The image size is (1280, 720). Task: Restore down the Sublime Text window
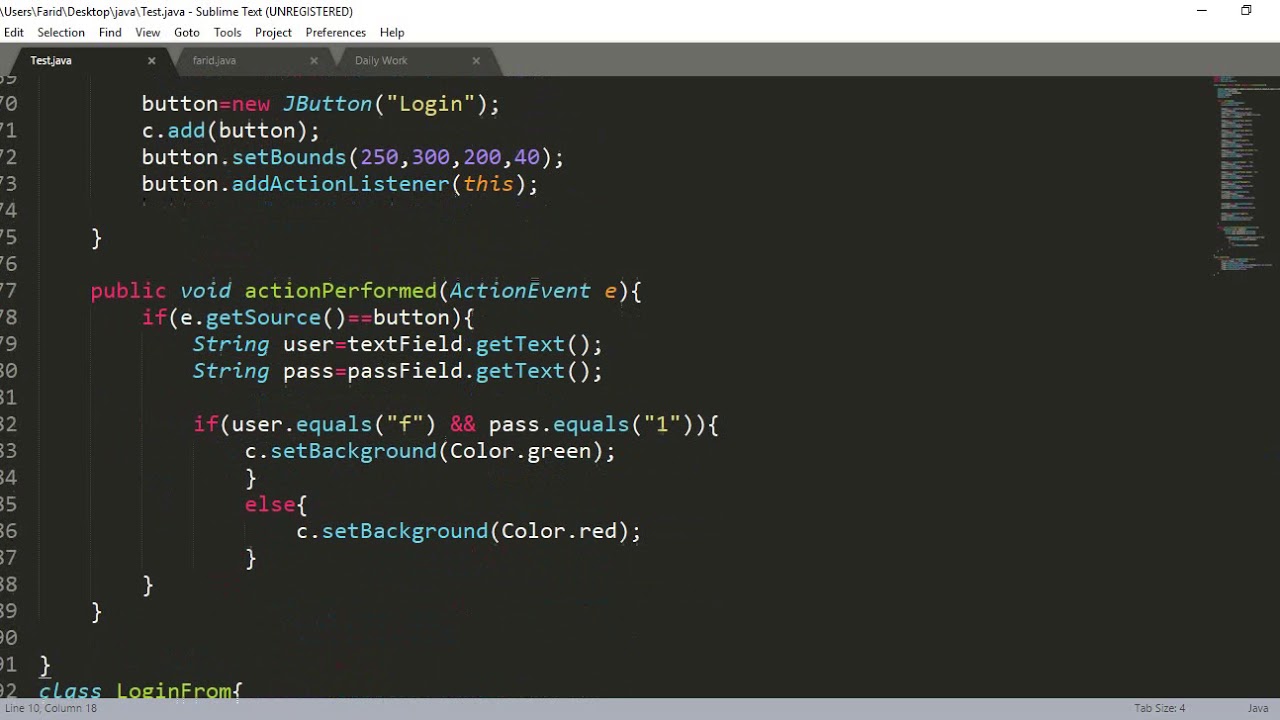coord(1246,11)
